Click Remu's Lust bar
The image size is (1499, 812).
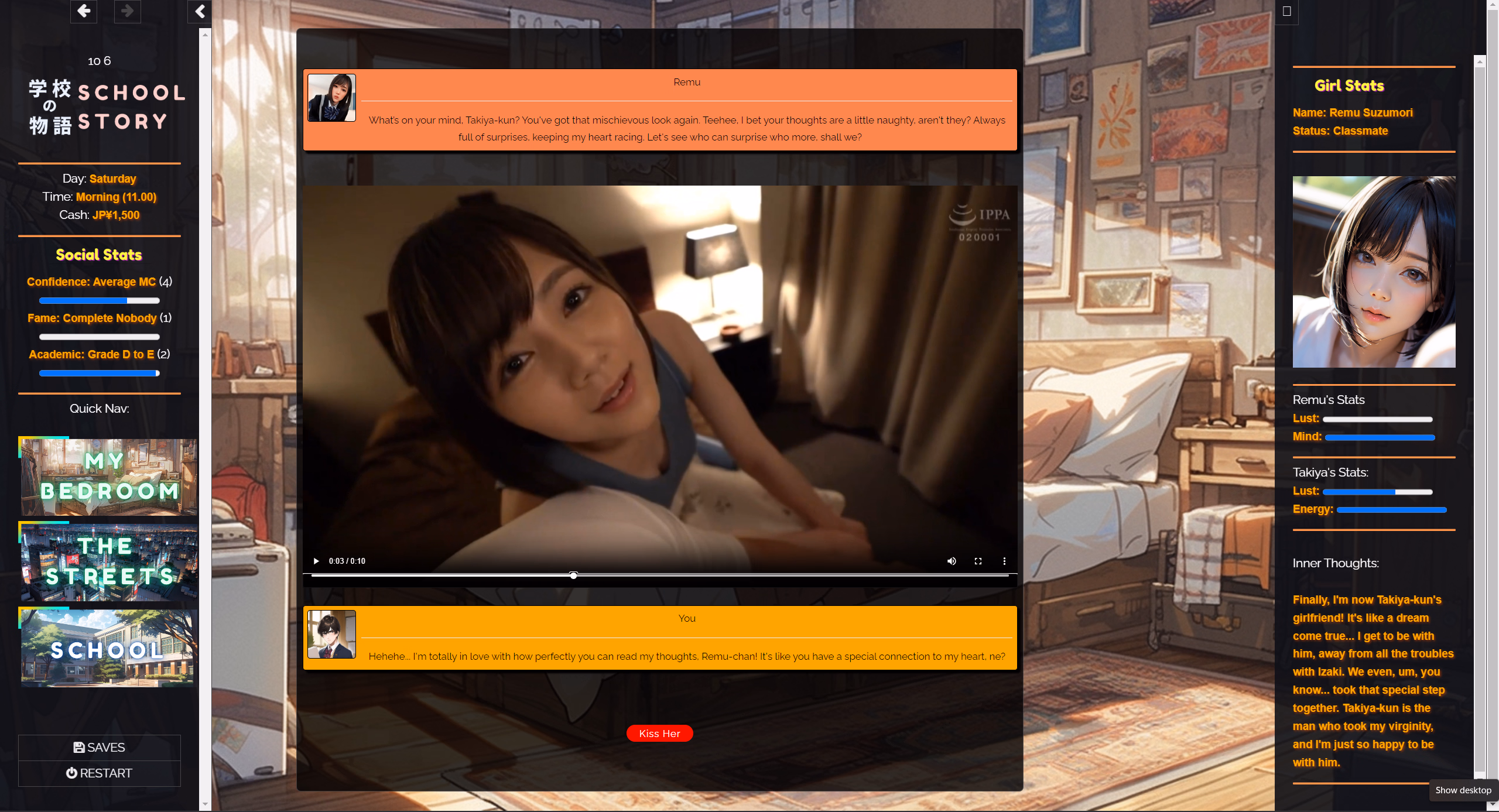(1377, 419)
